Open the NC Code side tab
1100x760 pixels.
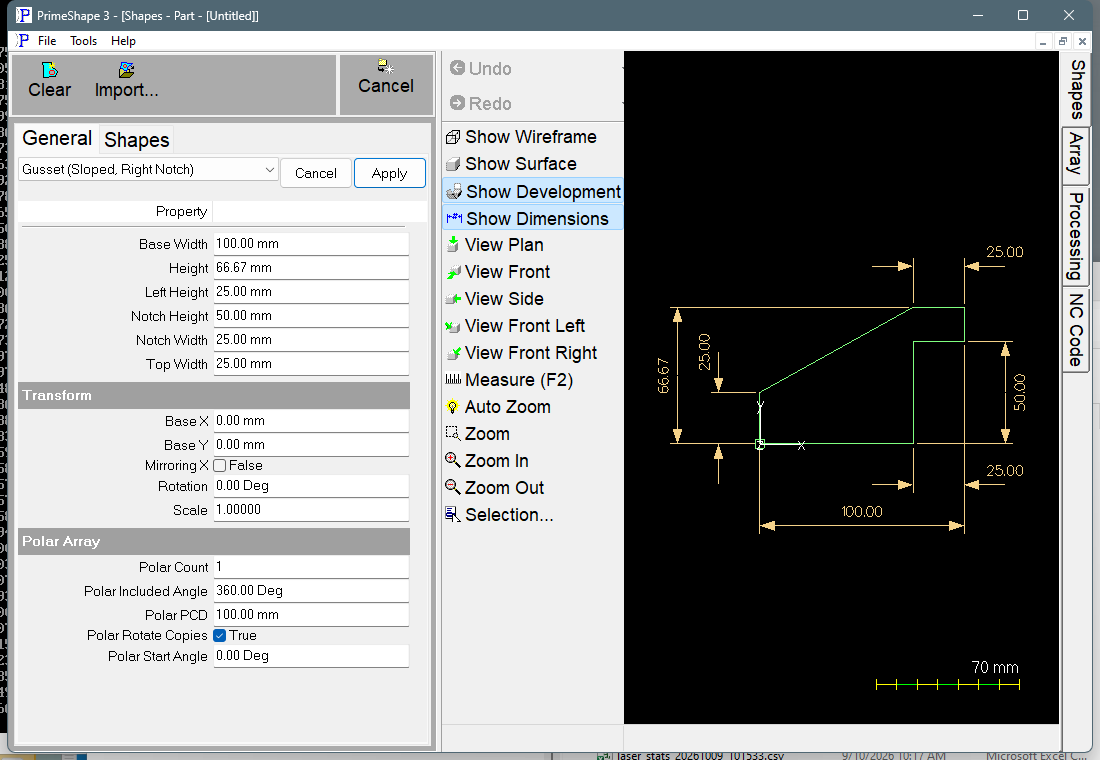pyautogui.click(x=1075, y=330)
